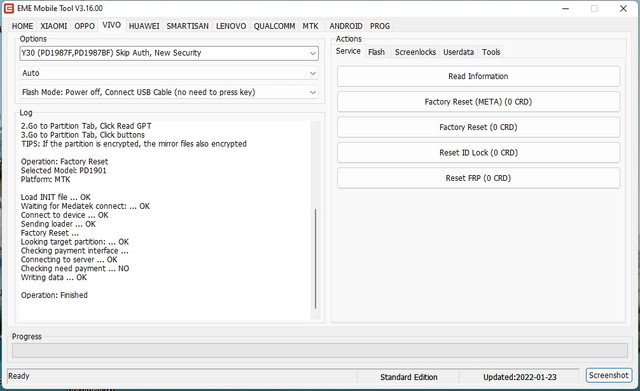This screenshot has height=391, width=640.
Task: Switch to the ANDROID tab
Action: [346, 26]
